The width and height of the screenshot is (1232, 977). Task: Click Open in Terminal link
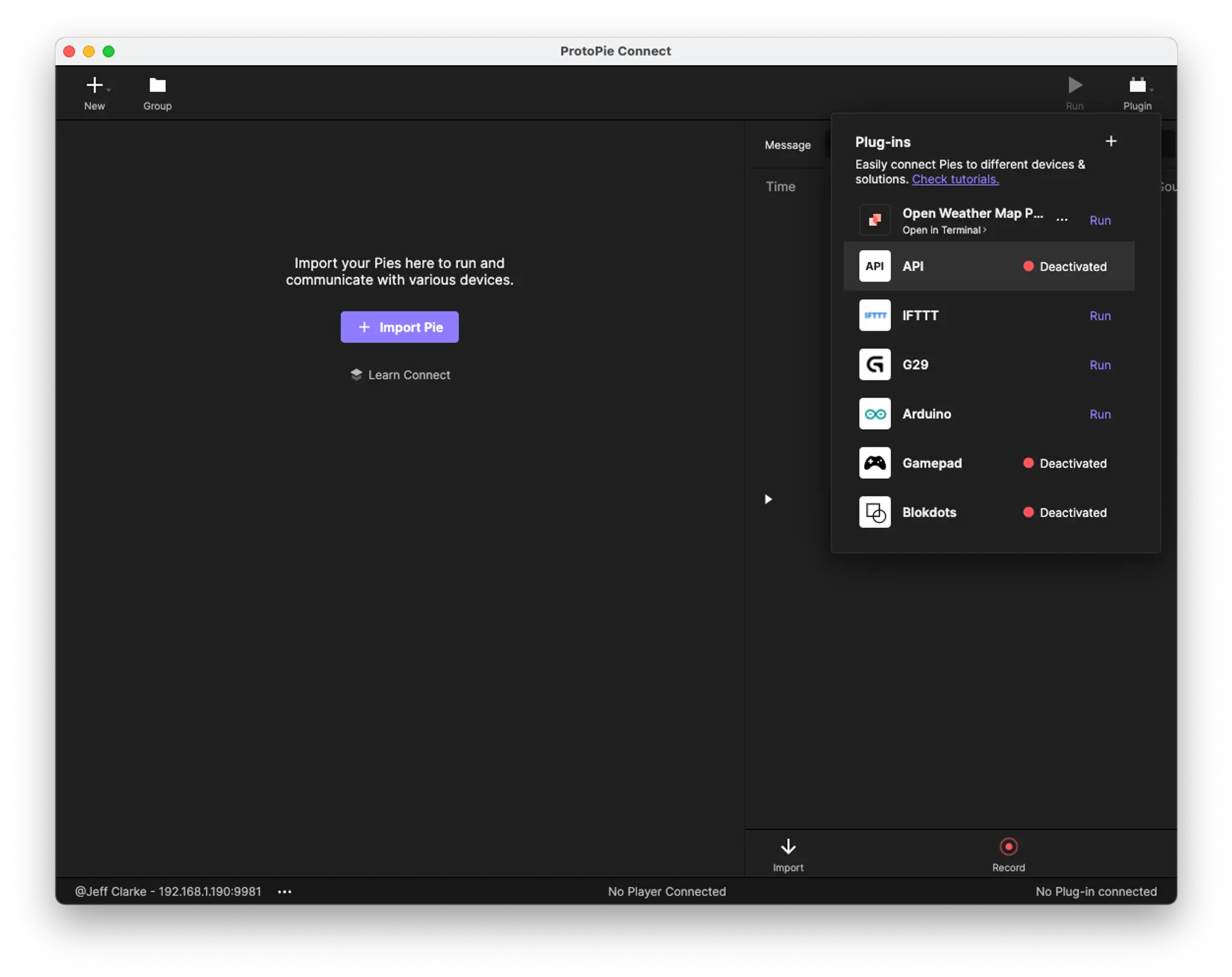tap(944, 230)
